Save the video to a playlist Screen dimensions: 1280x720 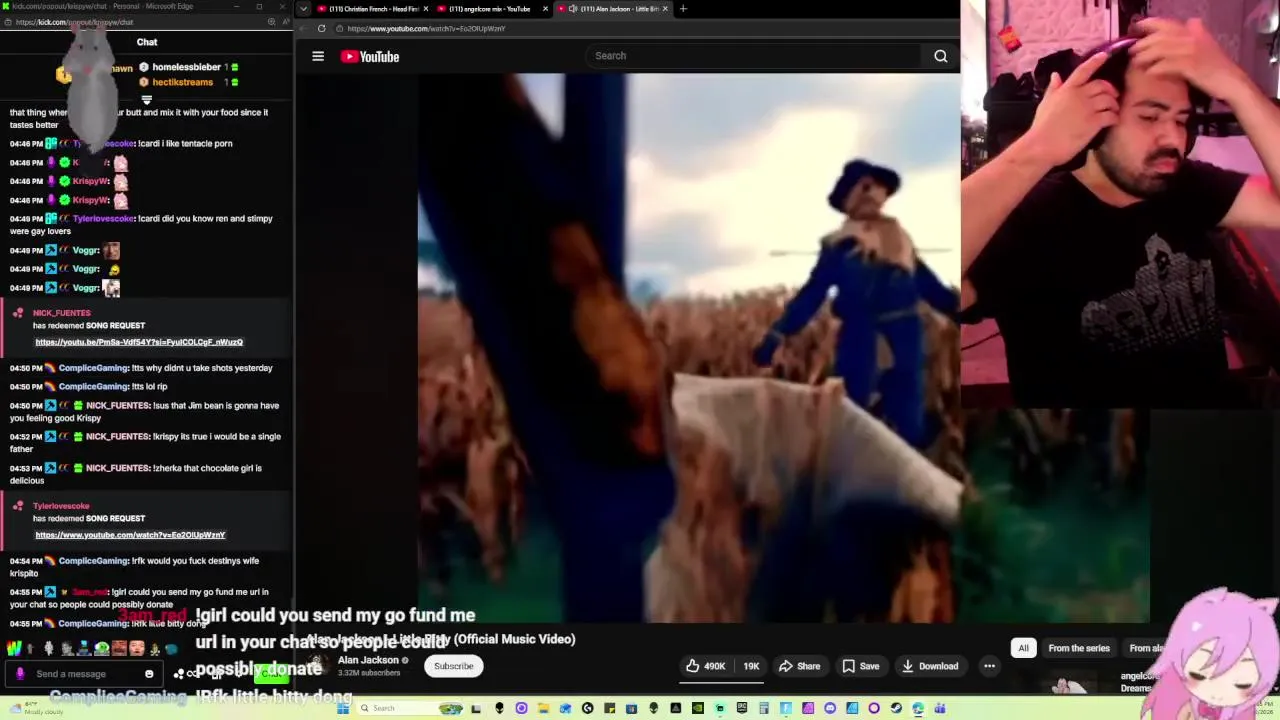pos(860,666)
